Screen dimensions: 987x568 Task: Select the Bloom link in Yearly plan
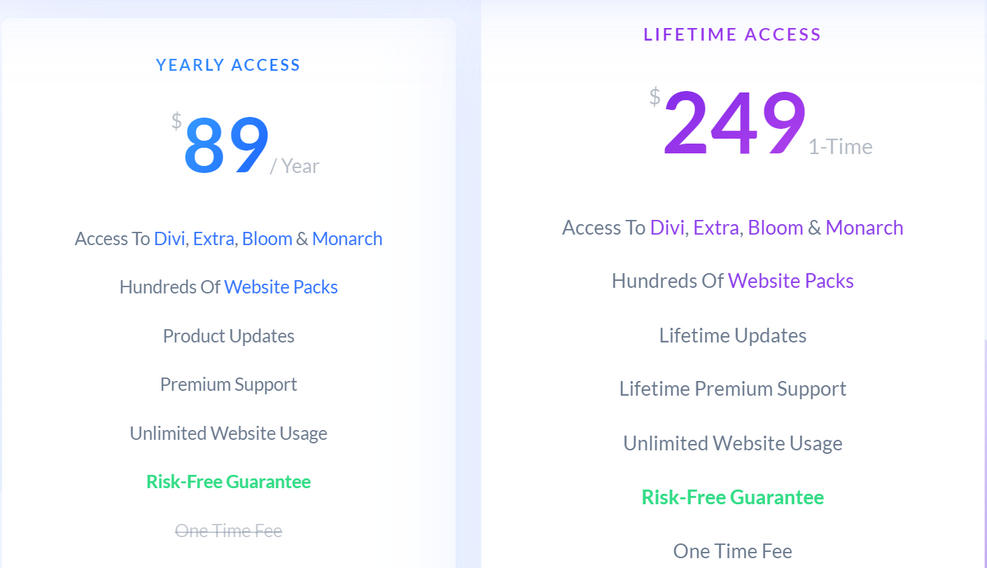click(x=266, y=239)
